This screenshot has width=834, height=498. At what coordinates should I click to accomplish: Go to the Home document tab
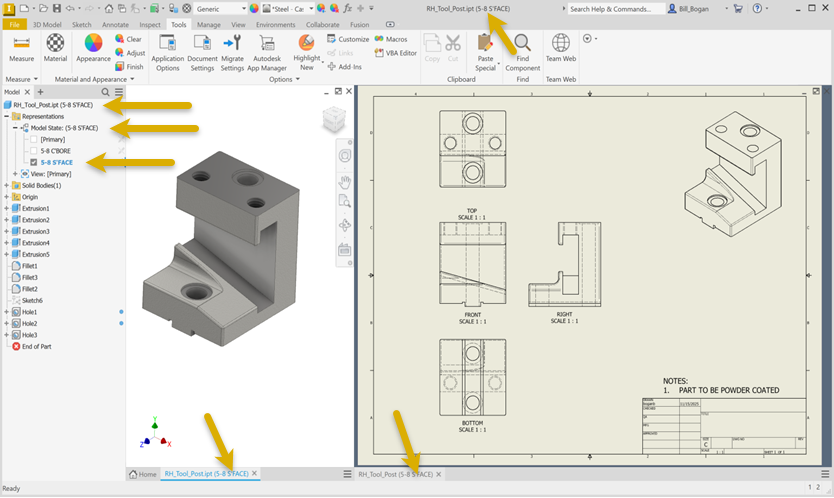(143, 474)
